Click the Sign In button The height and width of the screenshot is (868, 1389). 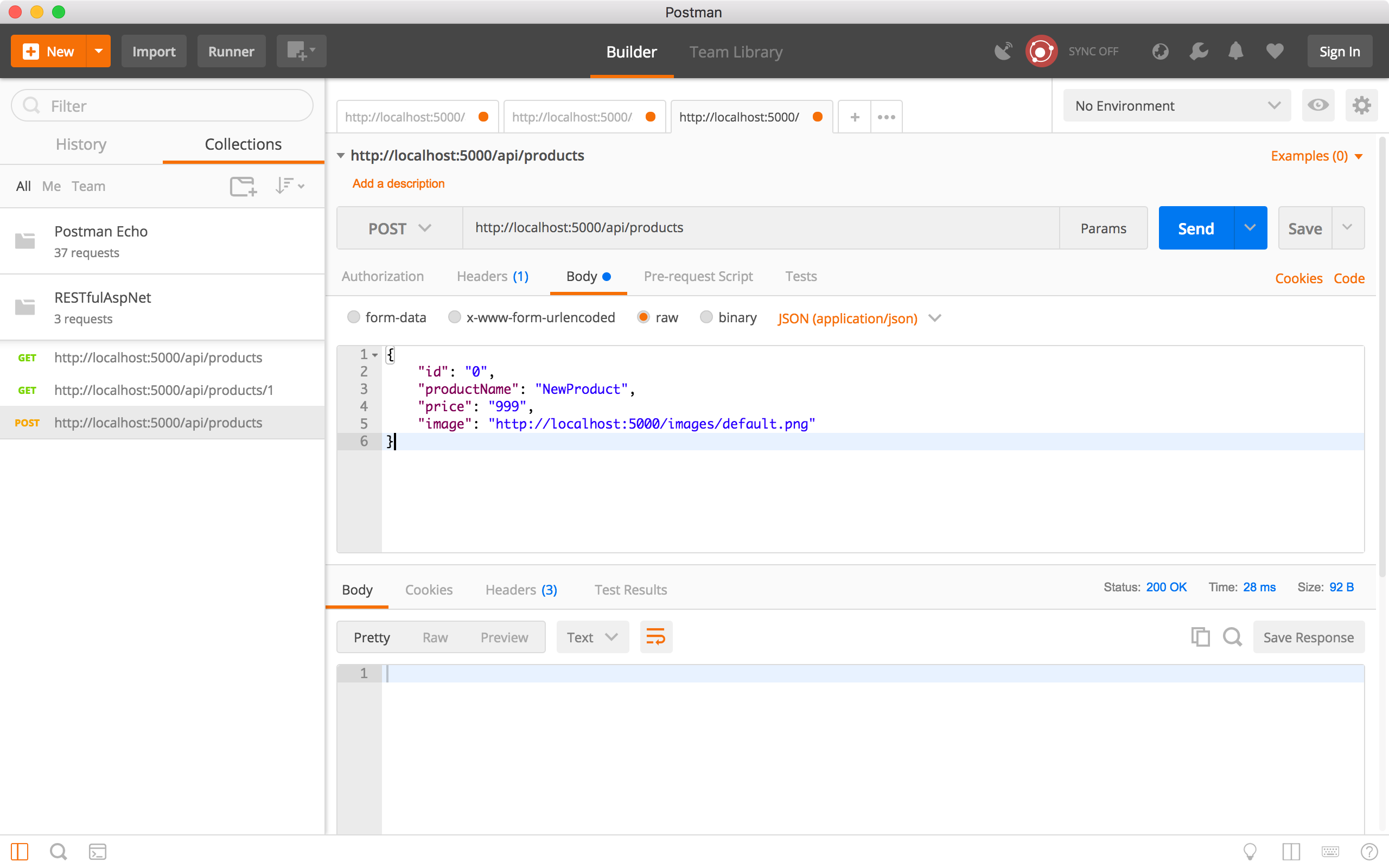(1340, 51)
